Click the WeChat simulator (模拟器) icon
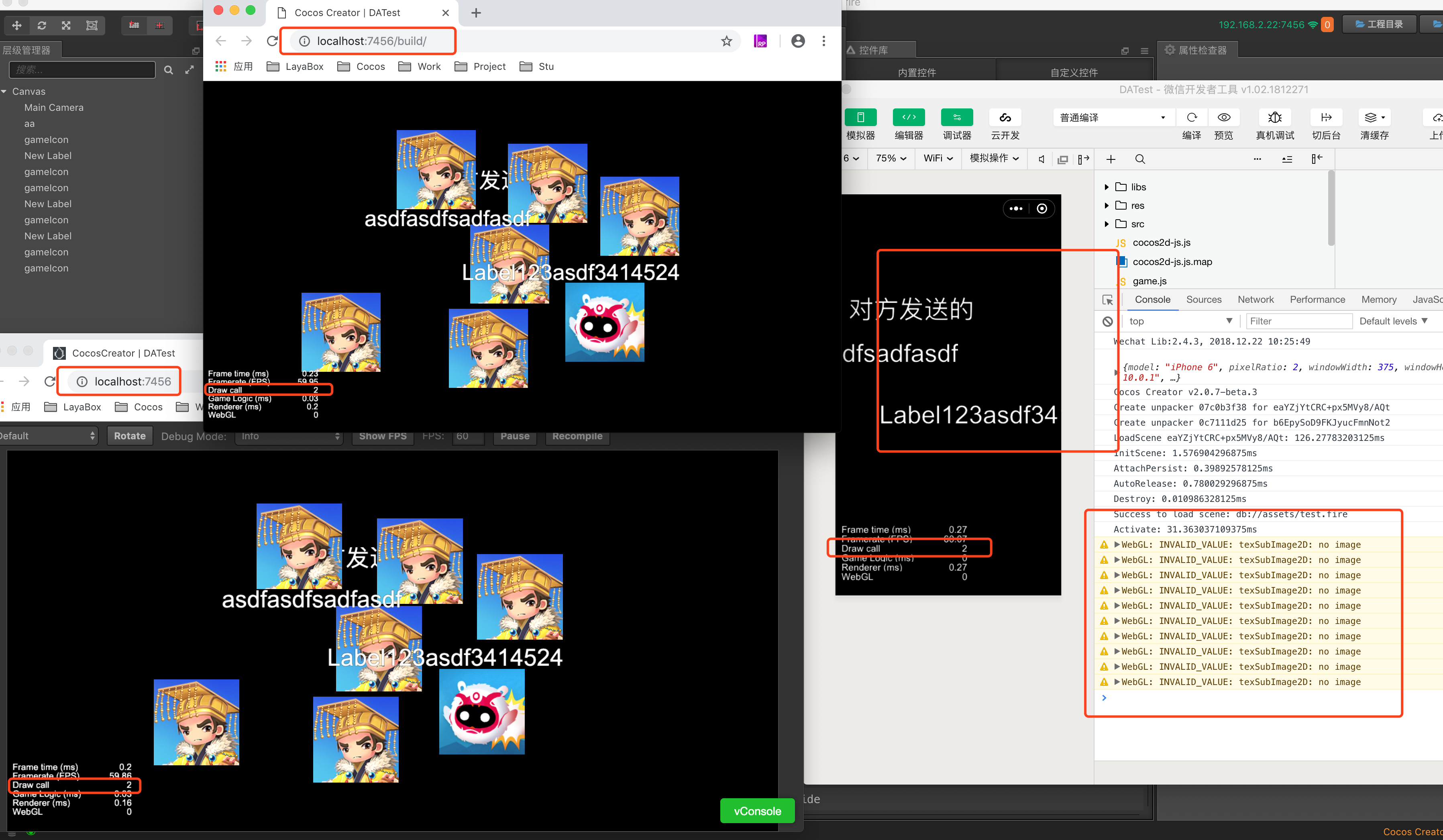1443x840 pixels. click(x=860, y=117)
